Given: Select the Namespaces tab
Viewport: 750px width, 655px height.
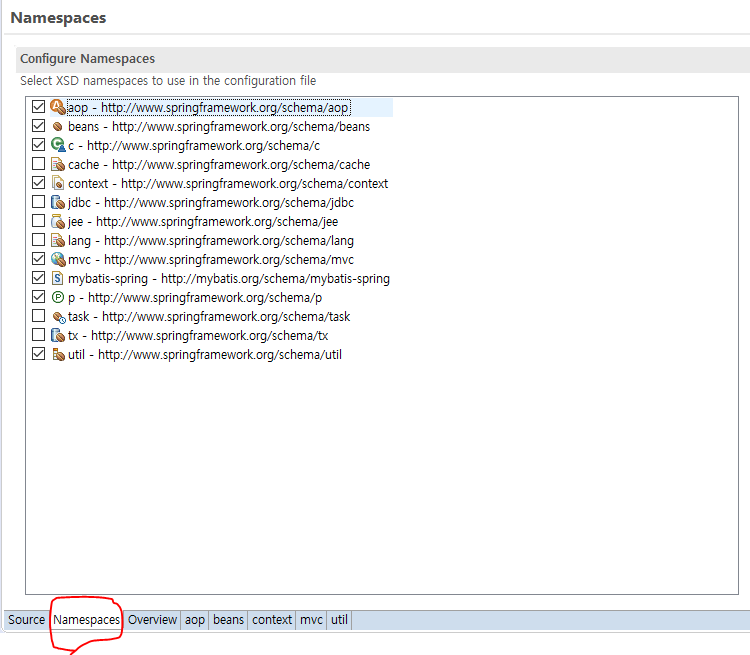Looking at the screenshot, I should click(87, 620).
